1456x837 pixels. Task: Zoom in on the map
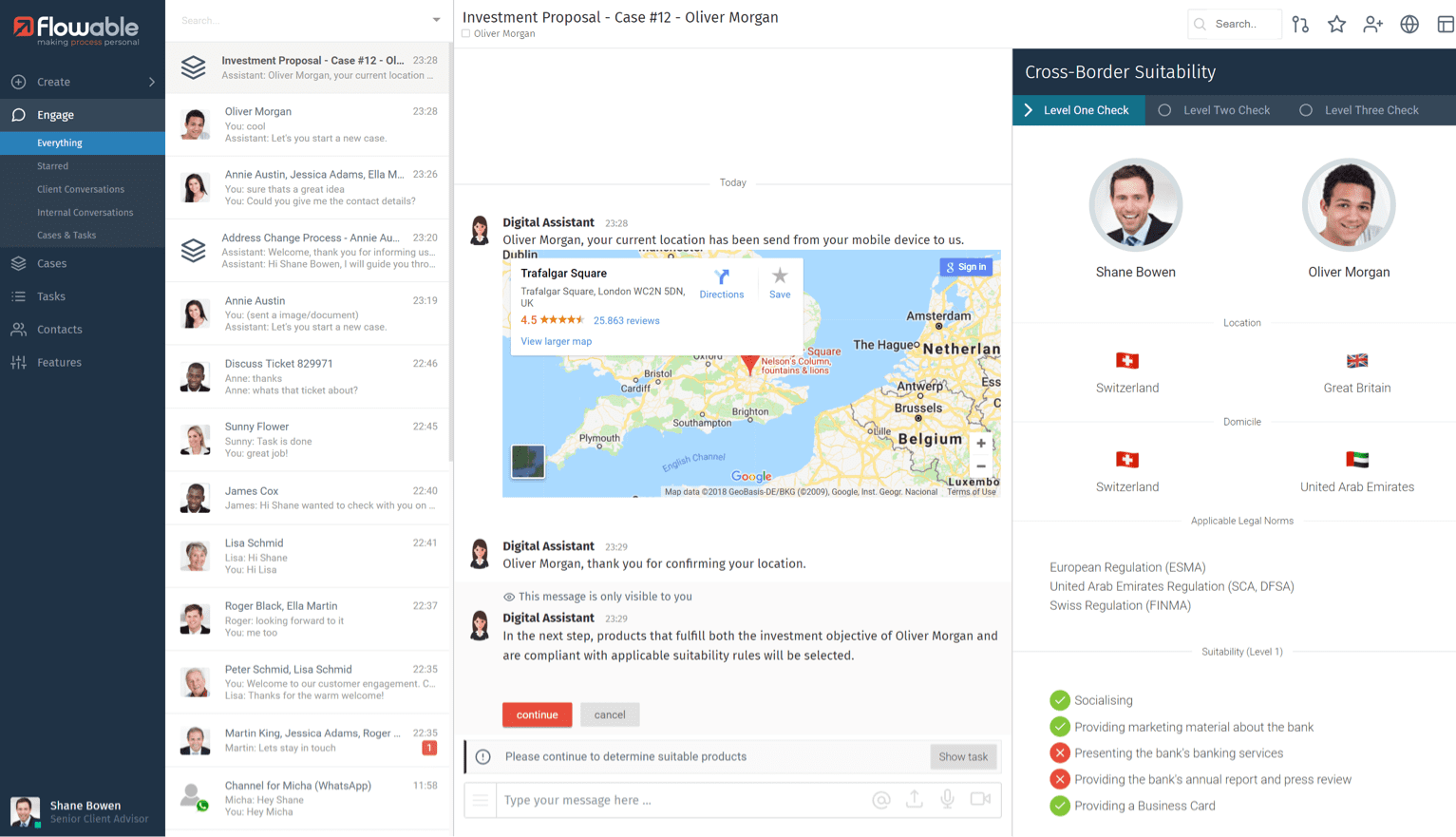point(981,443)
